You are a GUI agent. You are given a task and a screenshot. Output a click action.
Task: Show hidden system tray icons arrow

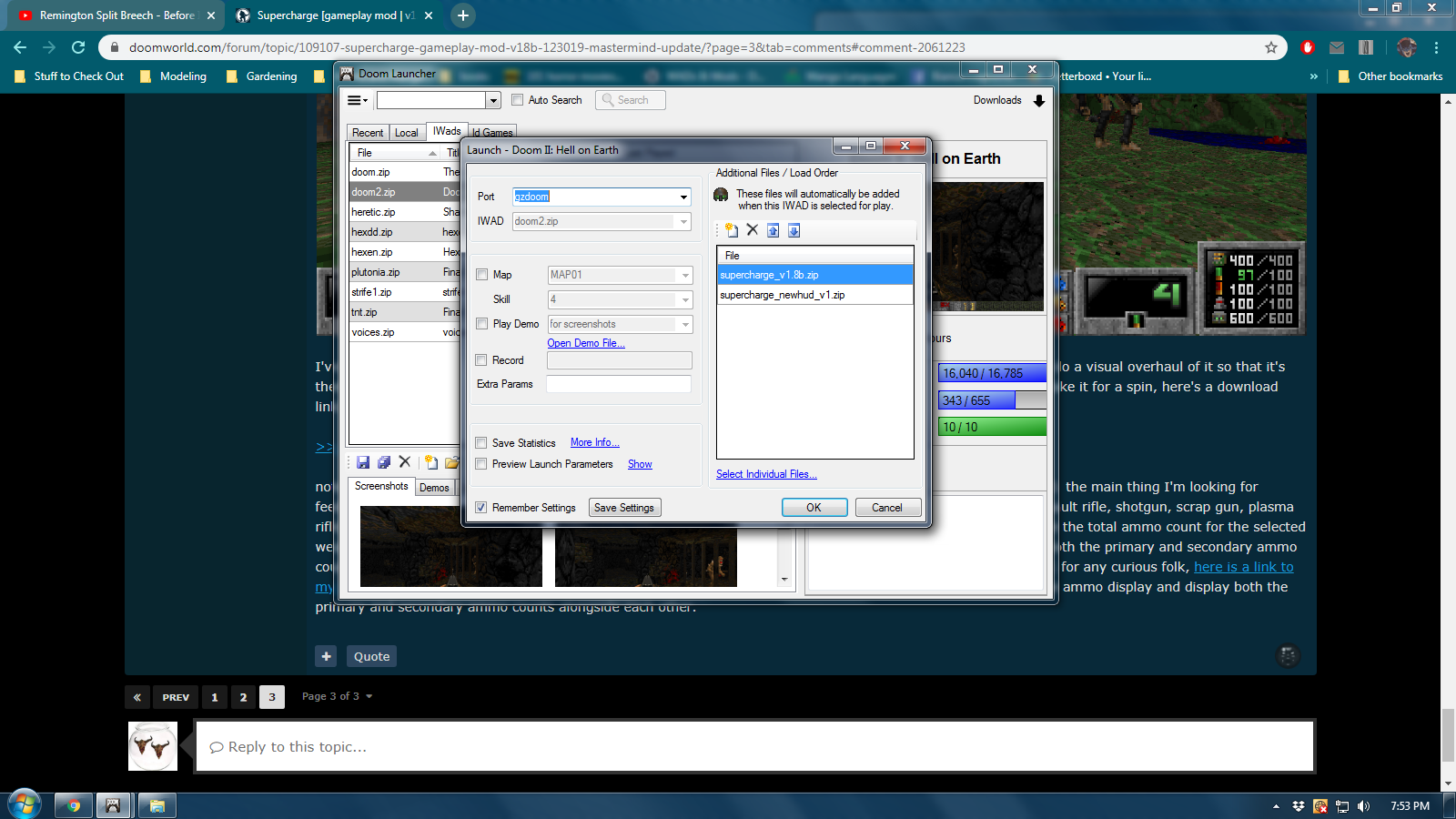1276,805
